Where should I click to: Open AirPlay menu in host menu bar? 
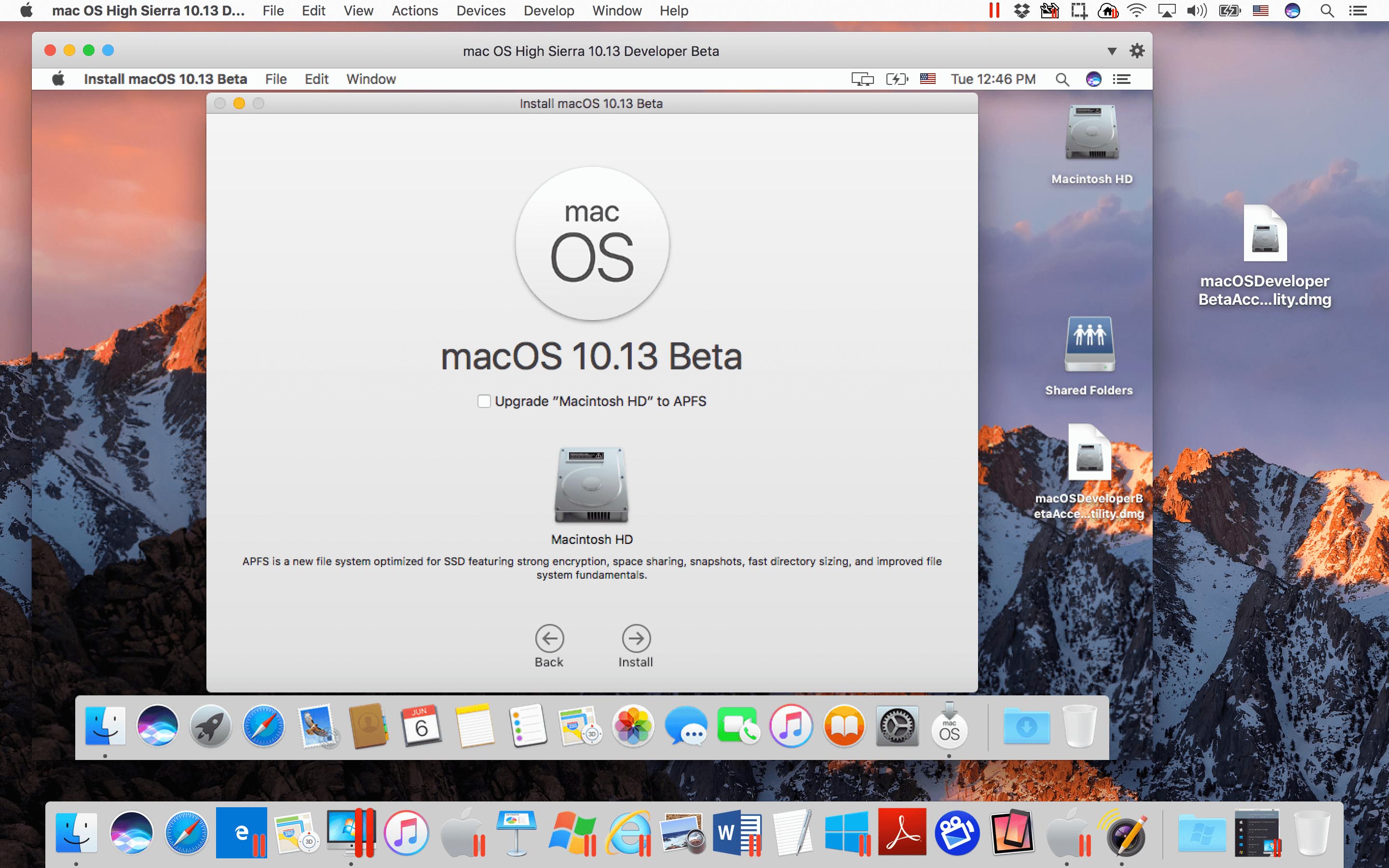point(1166,10)
